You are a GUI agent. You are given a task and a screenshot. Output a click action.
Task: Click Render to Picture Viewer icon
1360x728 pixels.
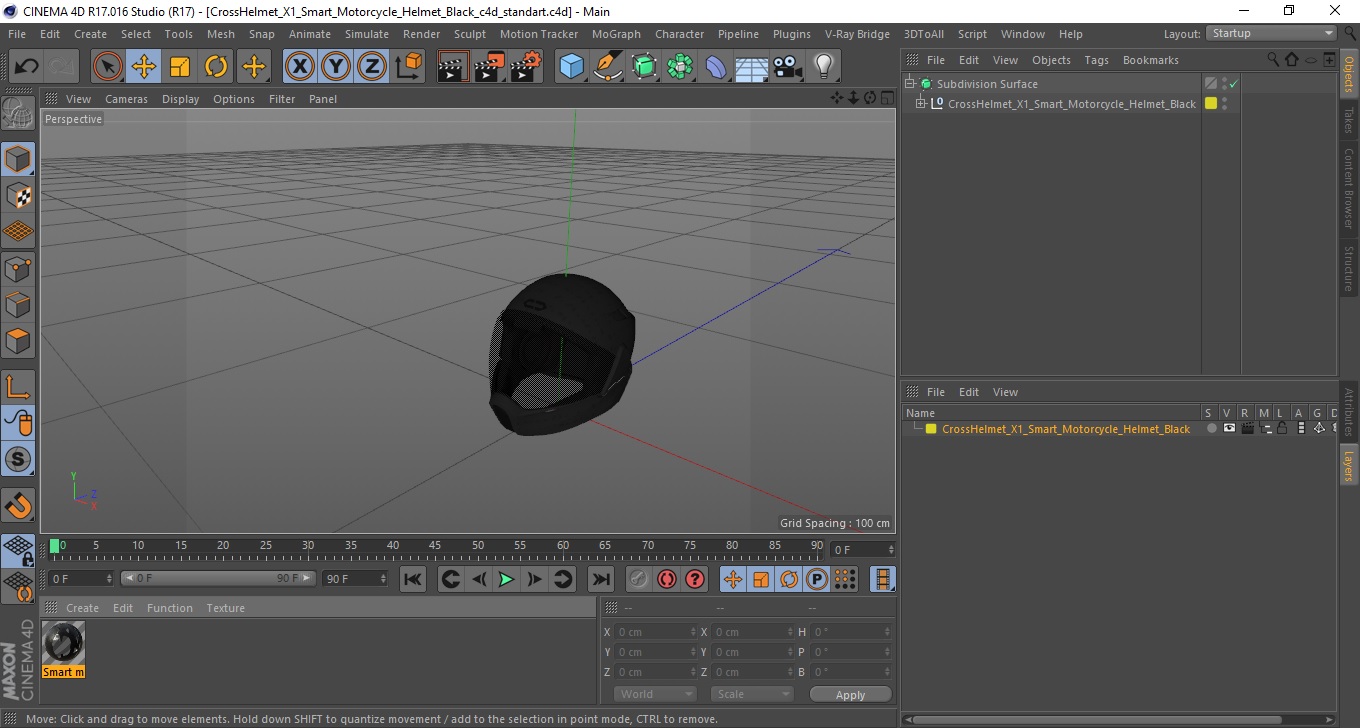[x=489, y=67]
